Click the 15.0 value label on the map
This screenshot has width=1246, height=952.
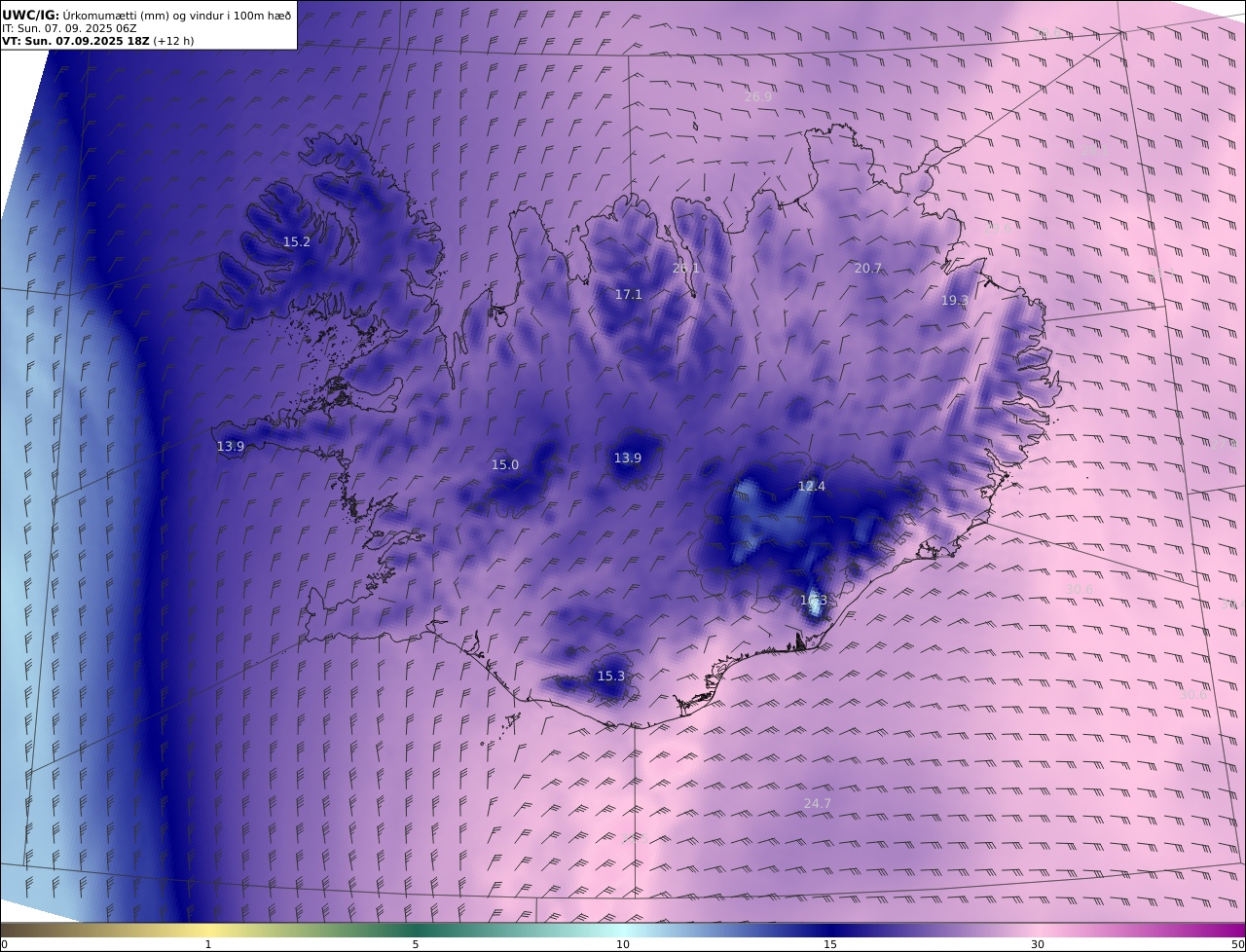(505, 464)
